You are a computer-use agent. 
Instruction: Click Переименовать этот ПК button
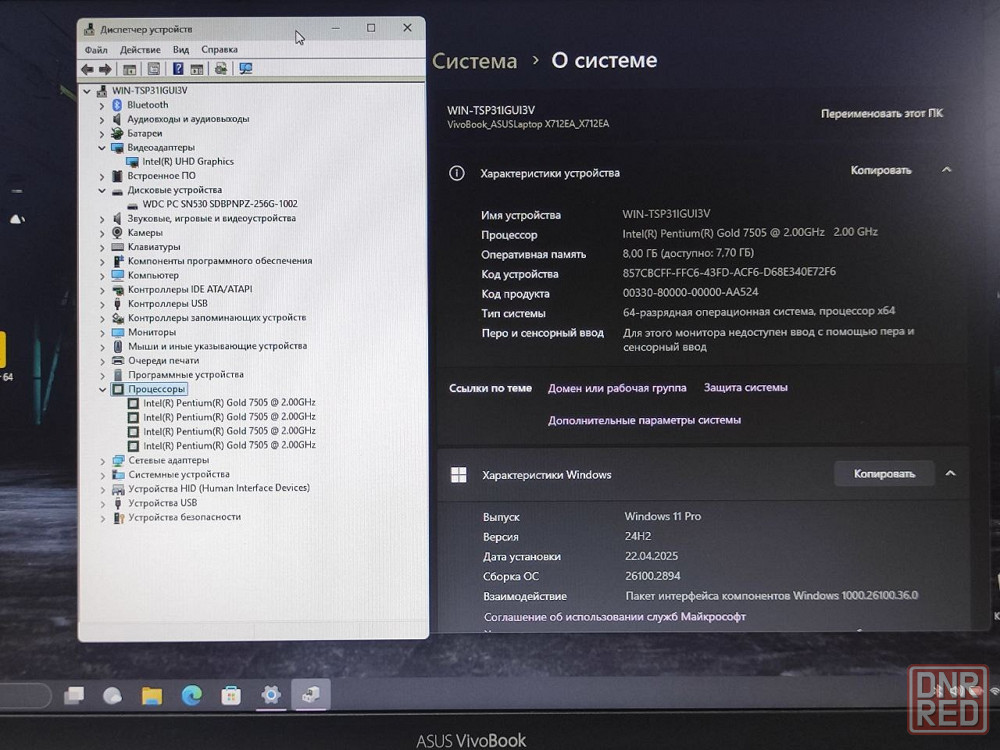881,114
